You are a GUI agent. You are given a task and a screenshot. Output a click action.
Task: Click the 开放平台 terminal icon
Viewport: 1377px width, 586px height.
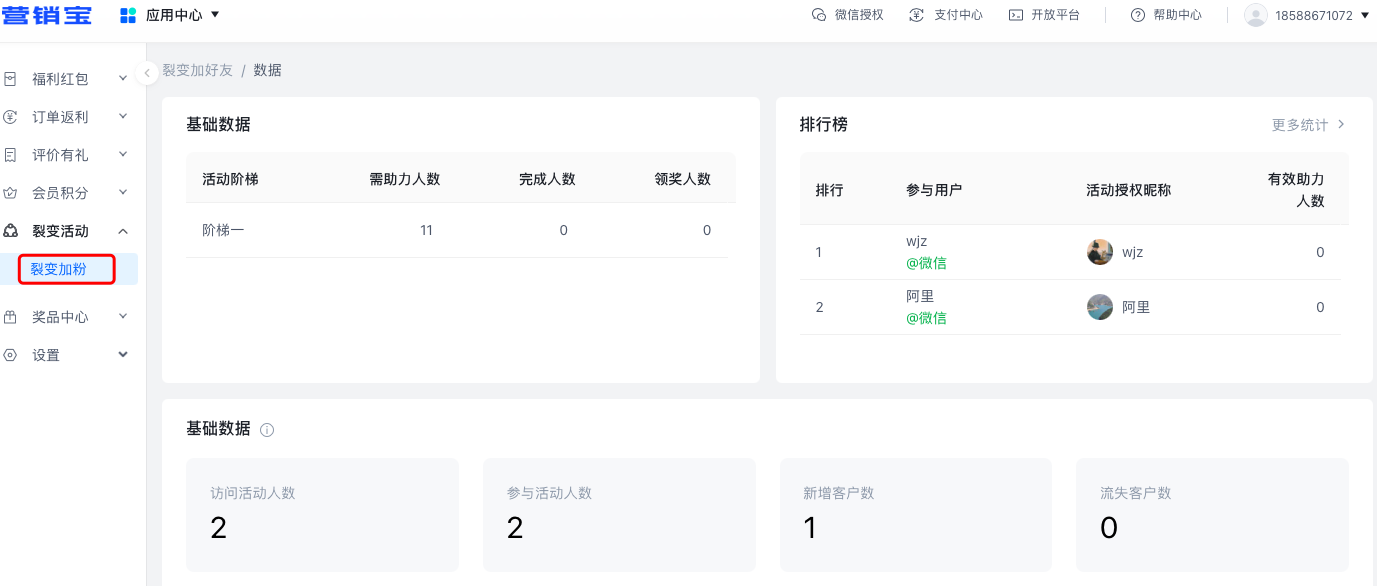click(x=1015, y=15)
